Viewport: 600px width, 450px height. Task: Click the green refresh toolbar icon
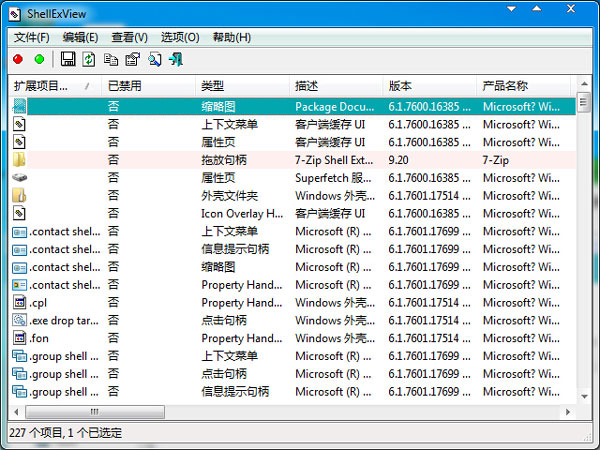click(x=89, y=60)
